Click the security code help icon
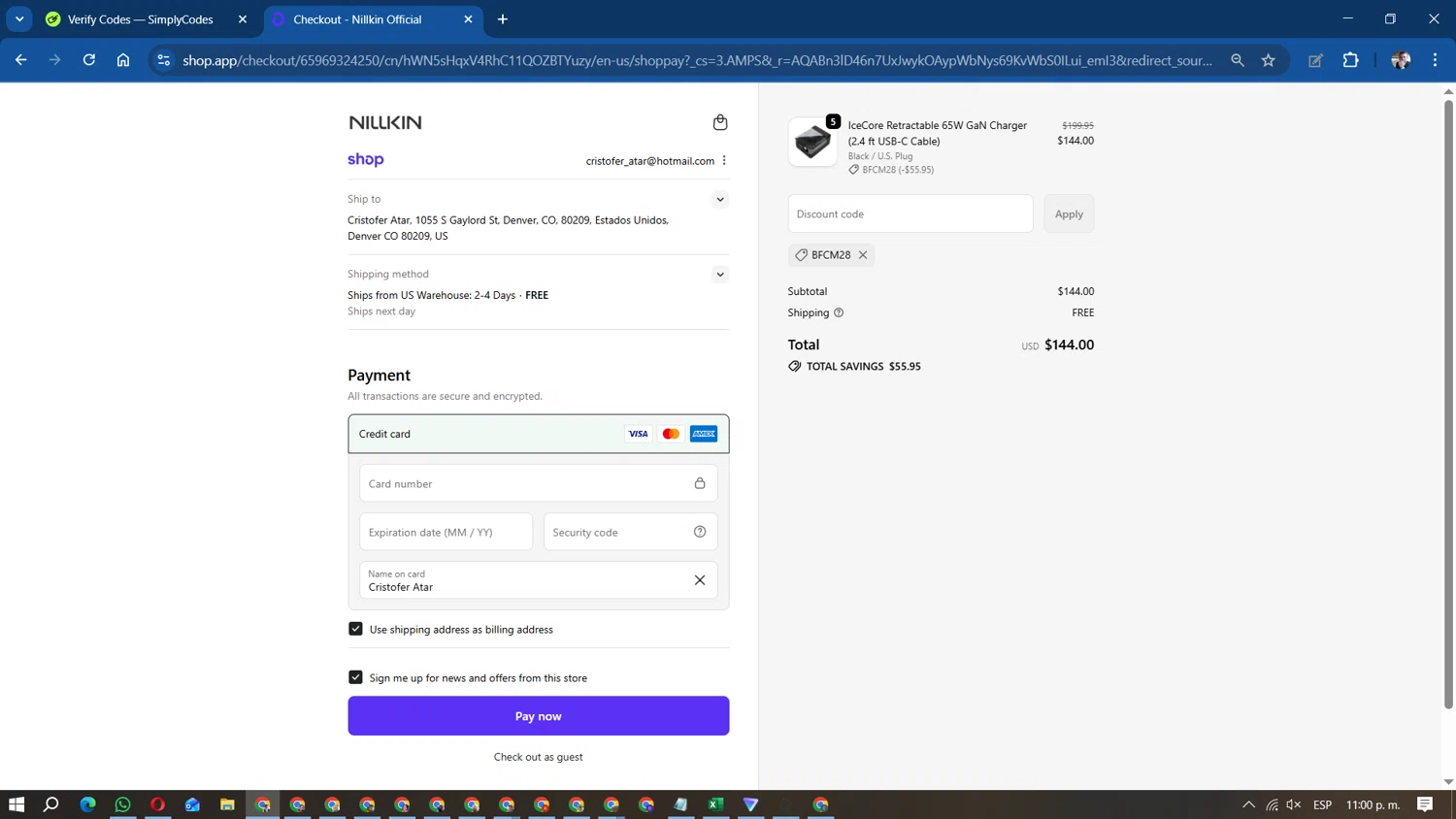Viewport: 1456px width, 819px height. 699,532
